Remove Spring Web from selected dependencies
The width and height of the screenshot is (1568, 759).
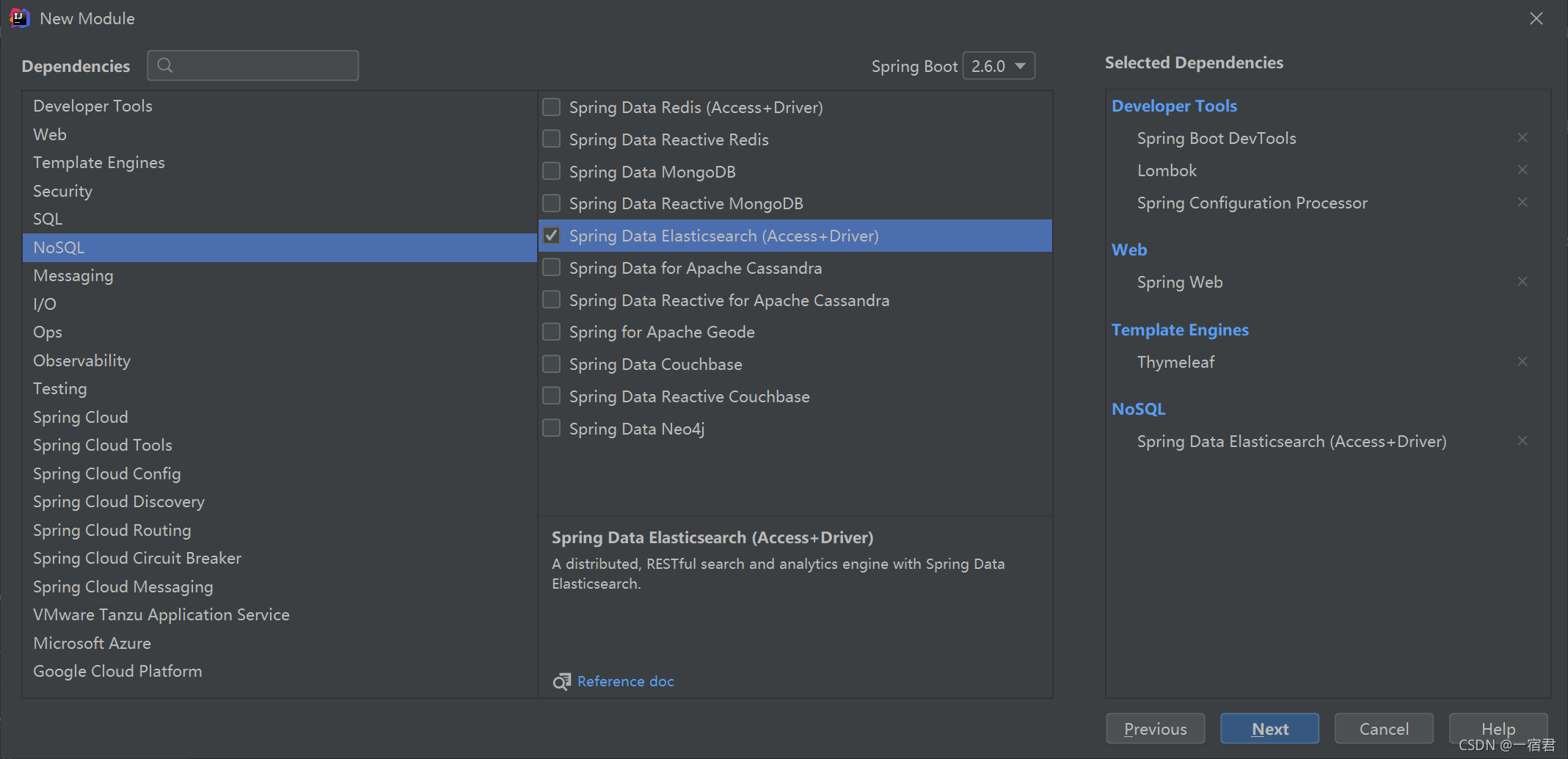1523,282
